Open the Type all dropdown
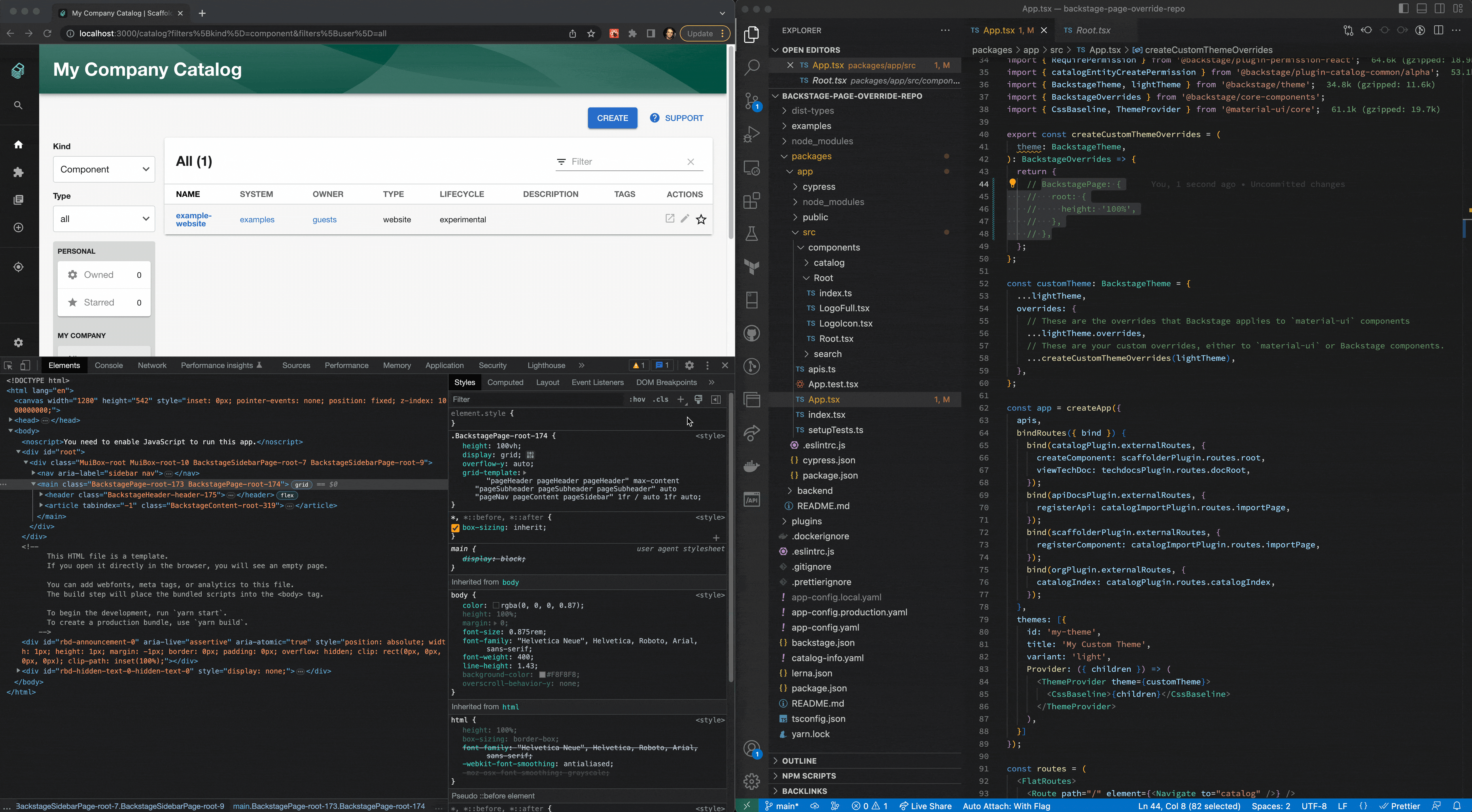 click(104, 219)
